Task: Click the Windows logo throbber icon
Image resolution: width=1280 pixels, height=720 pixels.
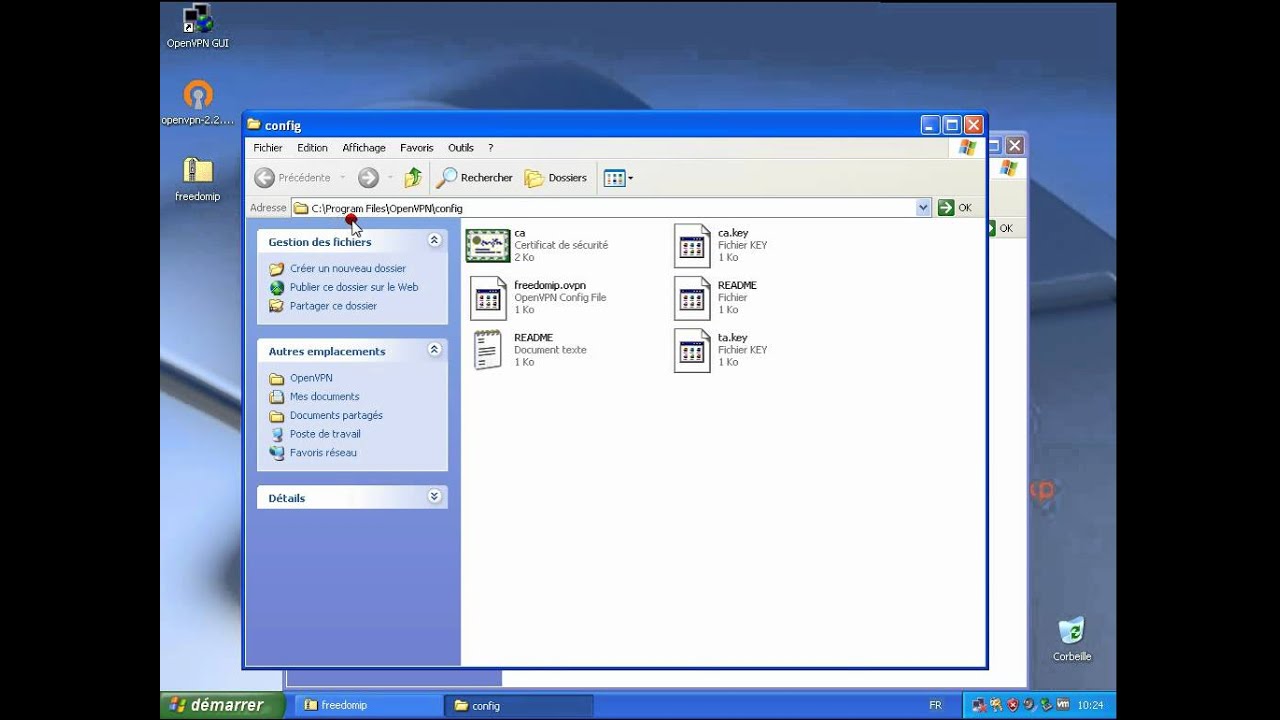Action: [x=966, y=148]
